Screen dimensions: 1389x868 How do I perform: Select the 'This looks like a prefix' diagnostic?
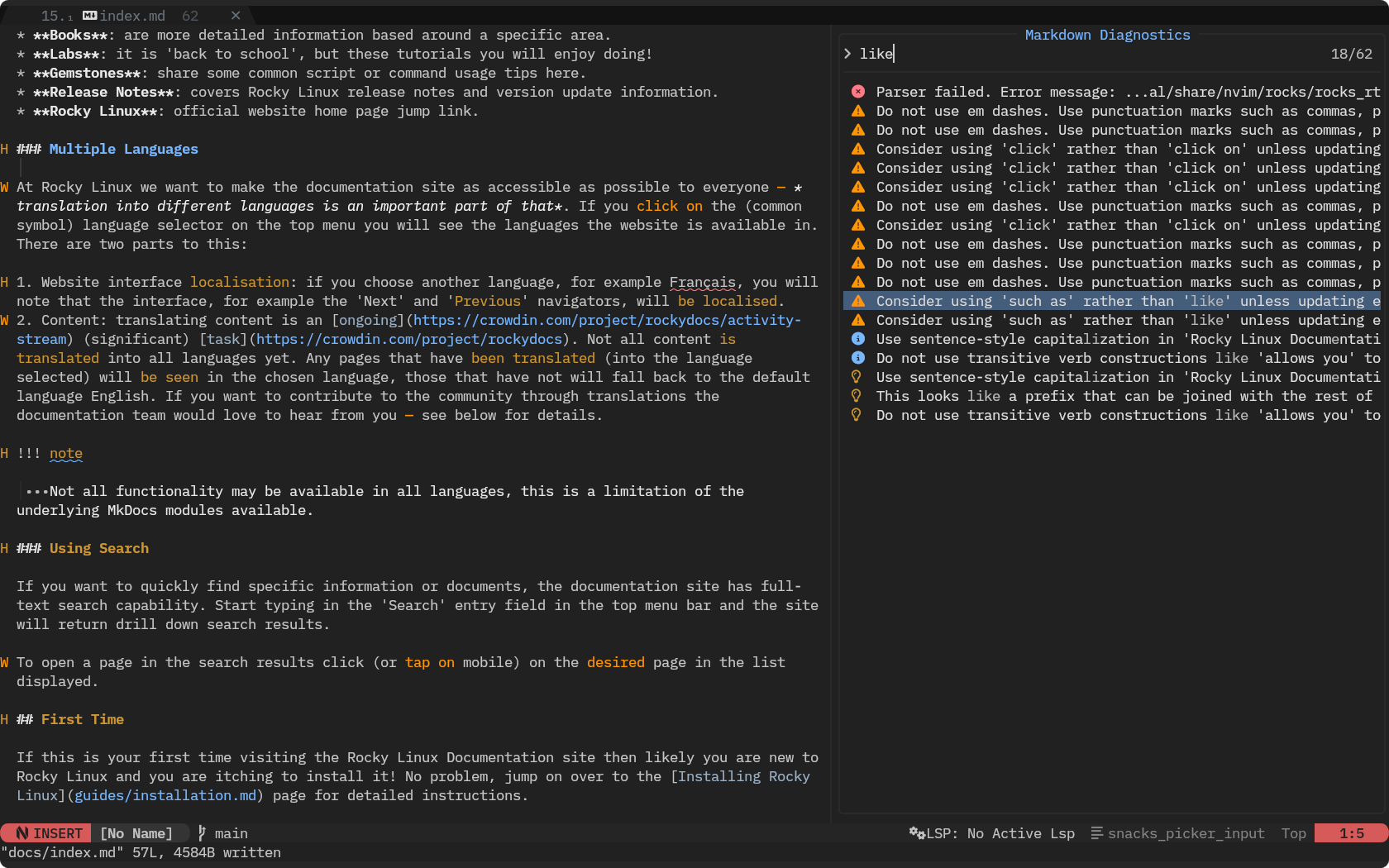point(1112,396)
